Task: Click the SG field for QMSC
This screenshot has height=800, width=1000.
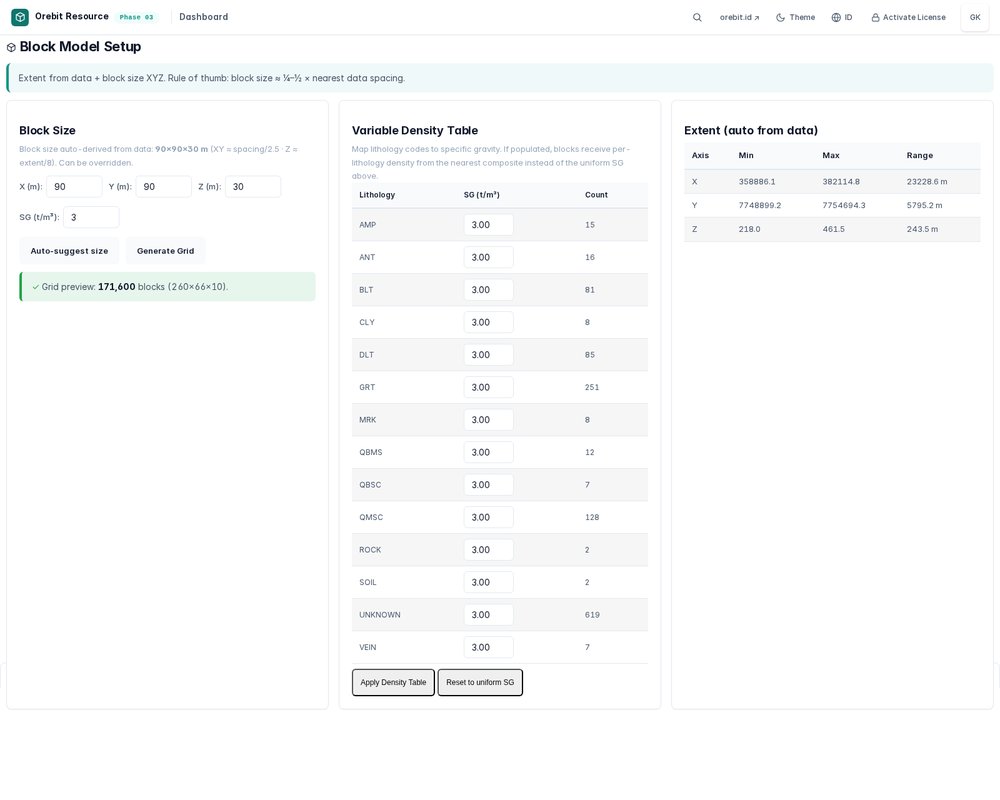Action: tap(488, 517)
